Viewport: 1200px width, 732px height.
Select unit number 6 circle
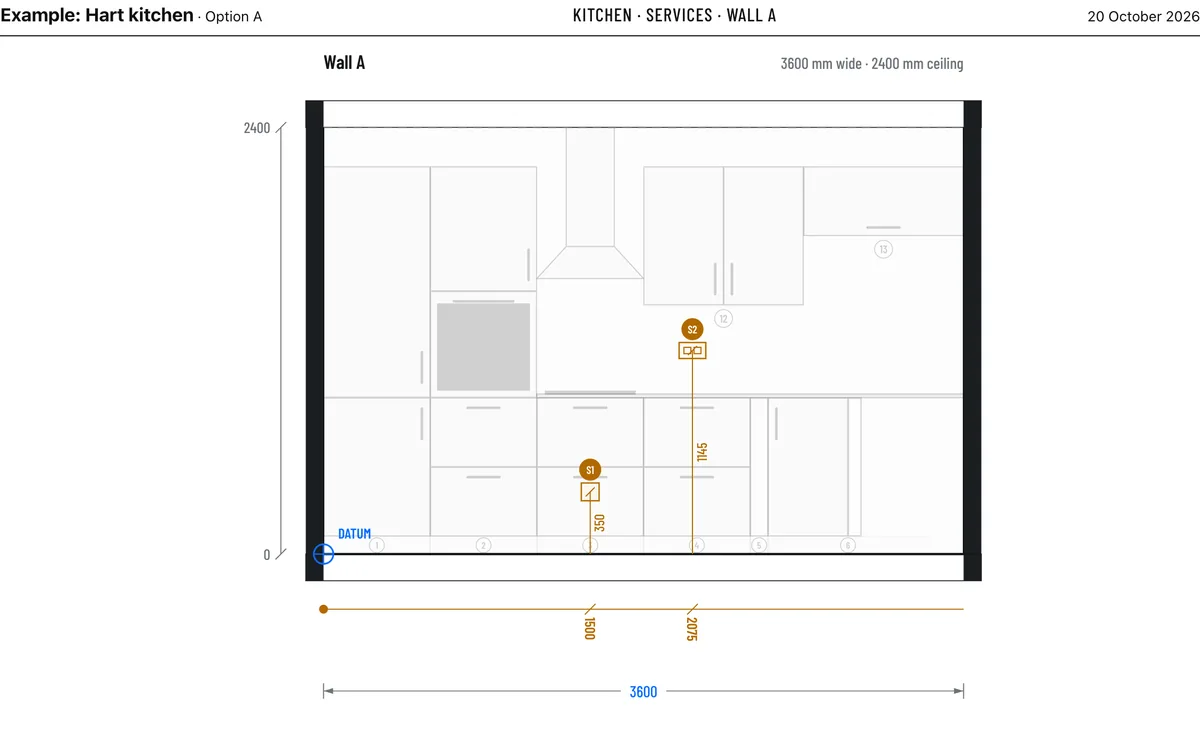848,545
